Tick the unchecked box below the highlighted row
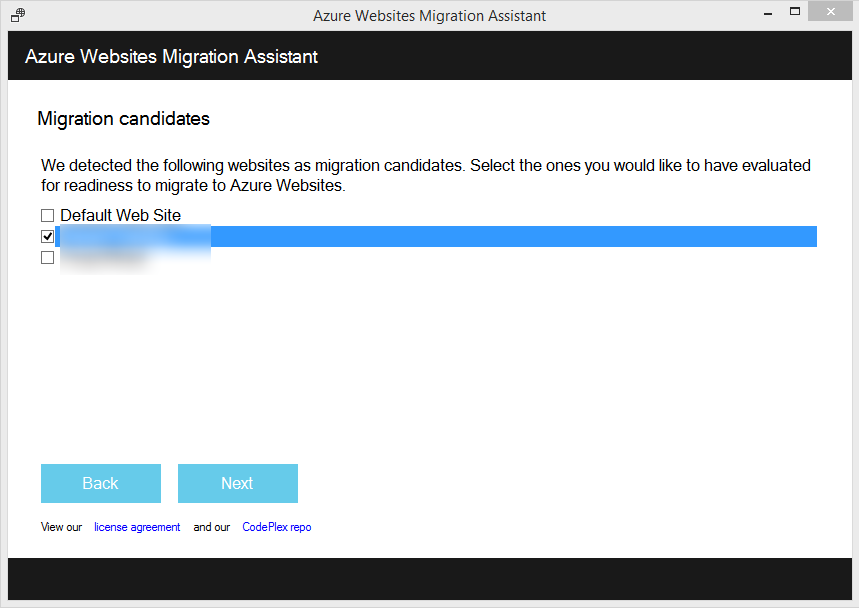This screenshot has height=608, width=859. [48, 257]
